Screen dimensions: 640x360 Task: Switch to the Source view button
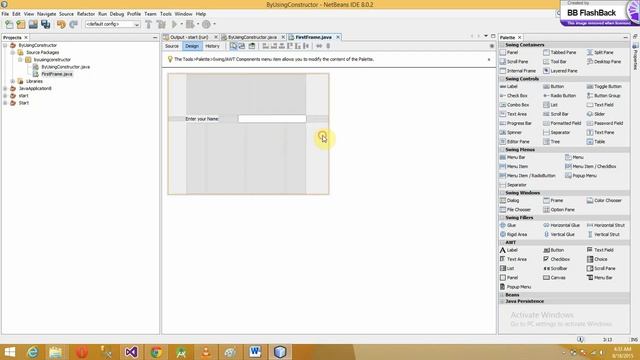pyautogui.click(x=172, y=46)
